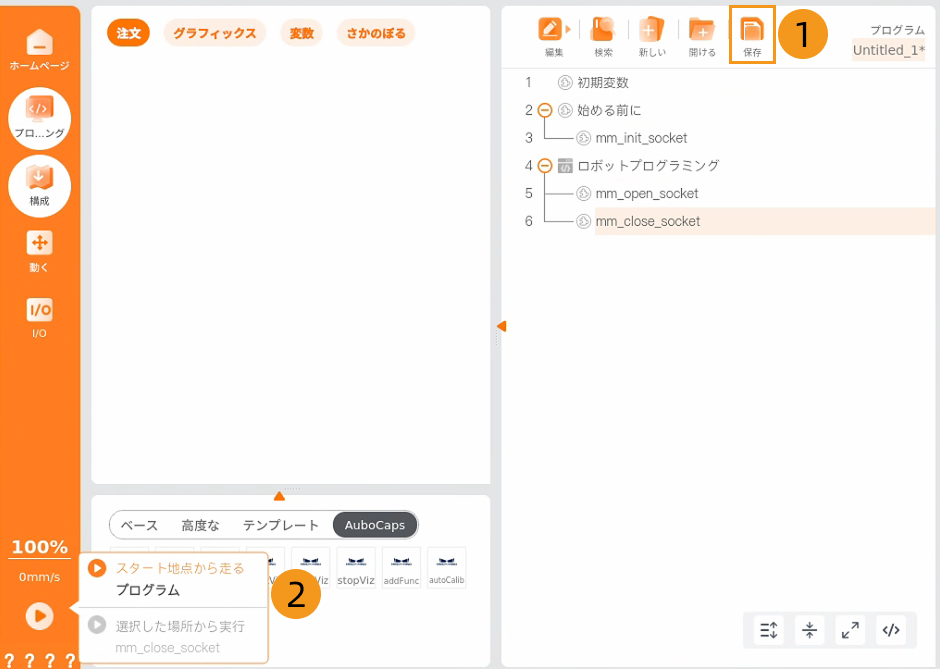The image size is (940, 669).
Task: Click the line order sort icon
Action: tap(769, 630)
